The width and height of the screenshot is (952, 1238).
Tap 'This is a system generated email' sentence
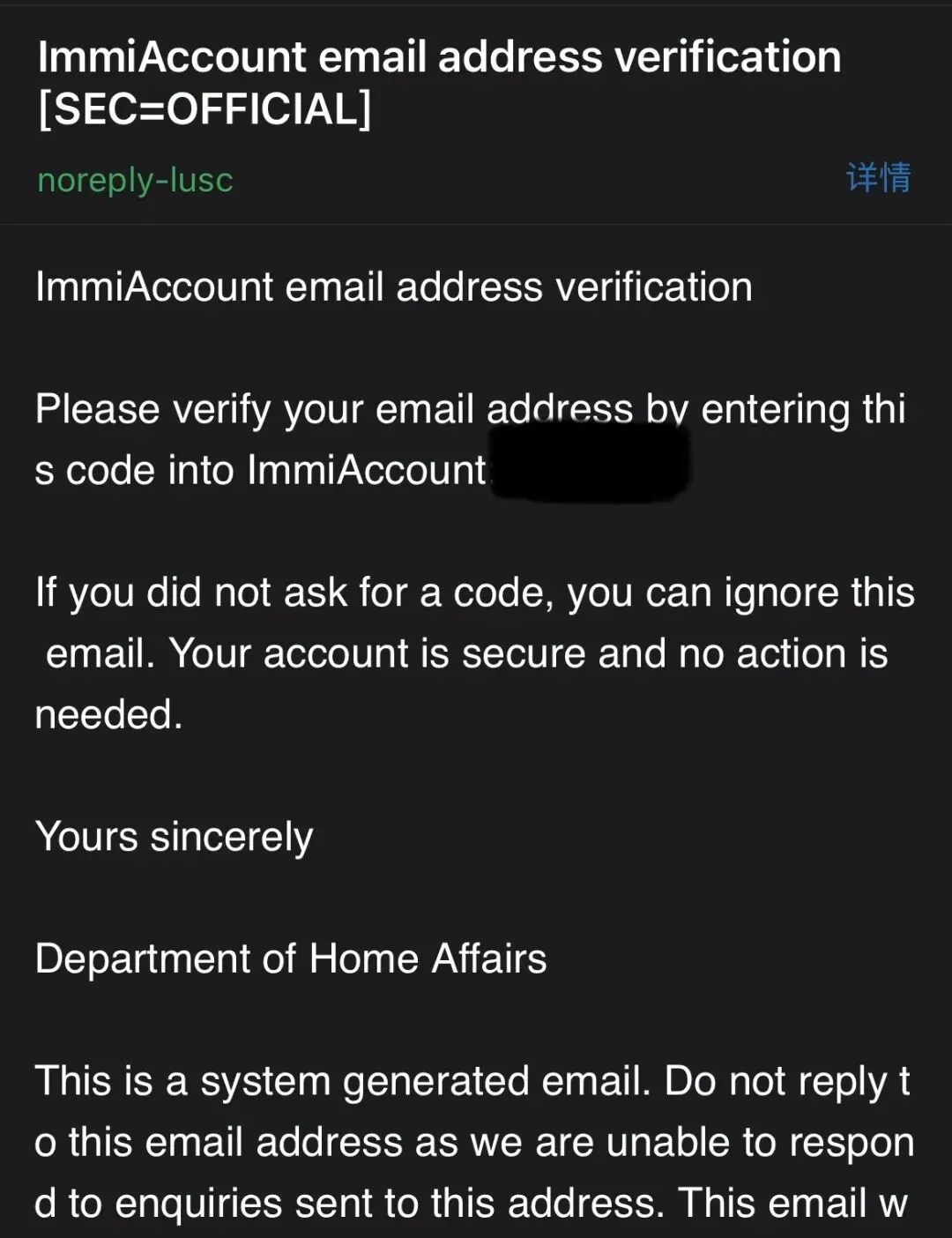343,1081
